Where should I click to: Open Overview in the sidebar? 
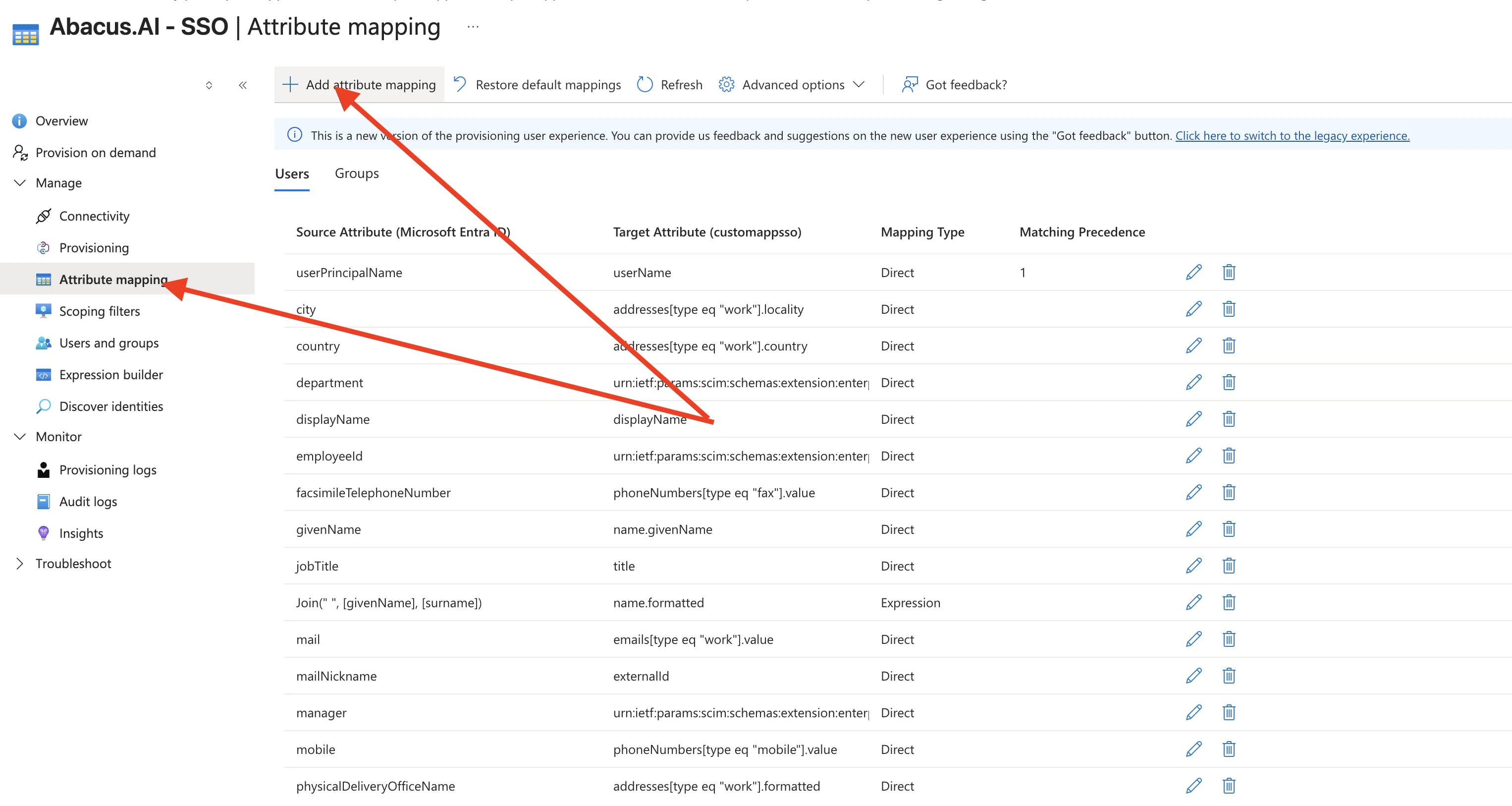[61, 121]
